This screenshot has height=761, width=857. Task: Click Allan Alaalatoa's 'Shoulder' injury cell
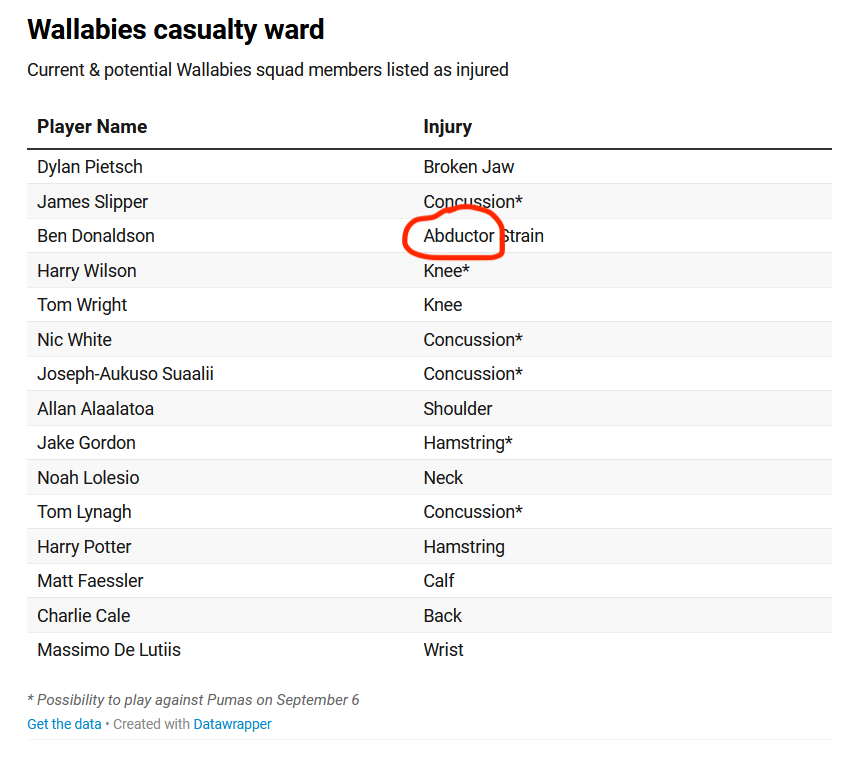458,409
